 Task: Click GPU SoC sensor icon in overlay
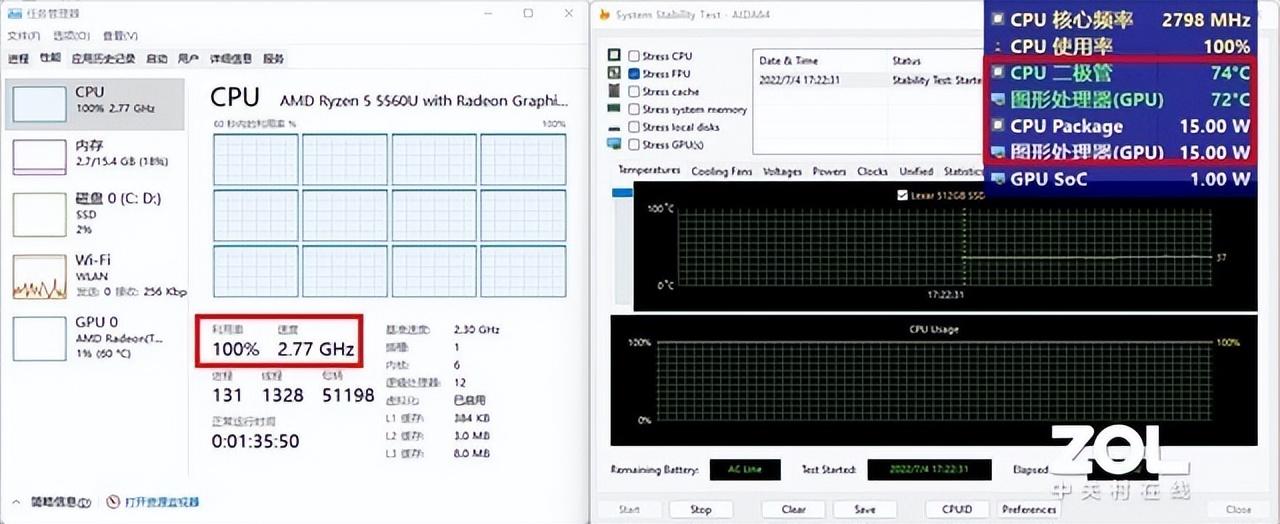coord(996,179)
